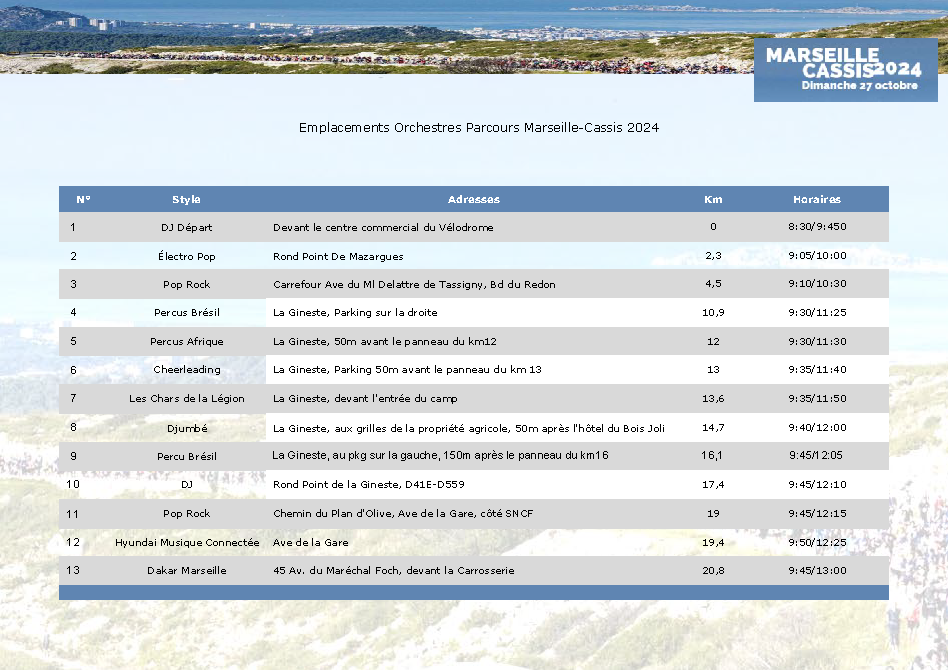Click the km value '13,6'
Viewport: 948px width, 670px height.
(x=713, y=398)
